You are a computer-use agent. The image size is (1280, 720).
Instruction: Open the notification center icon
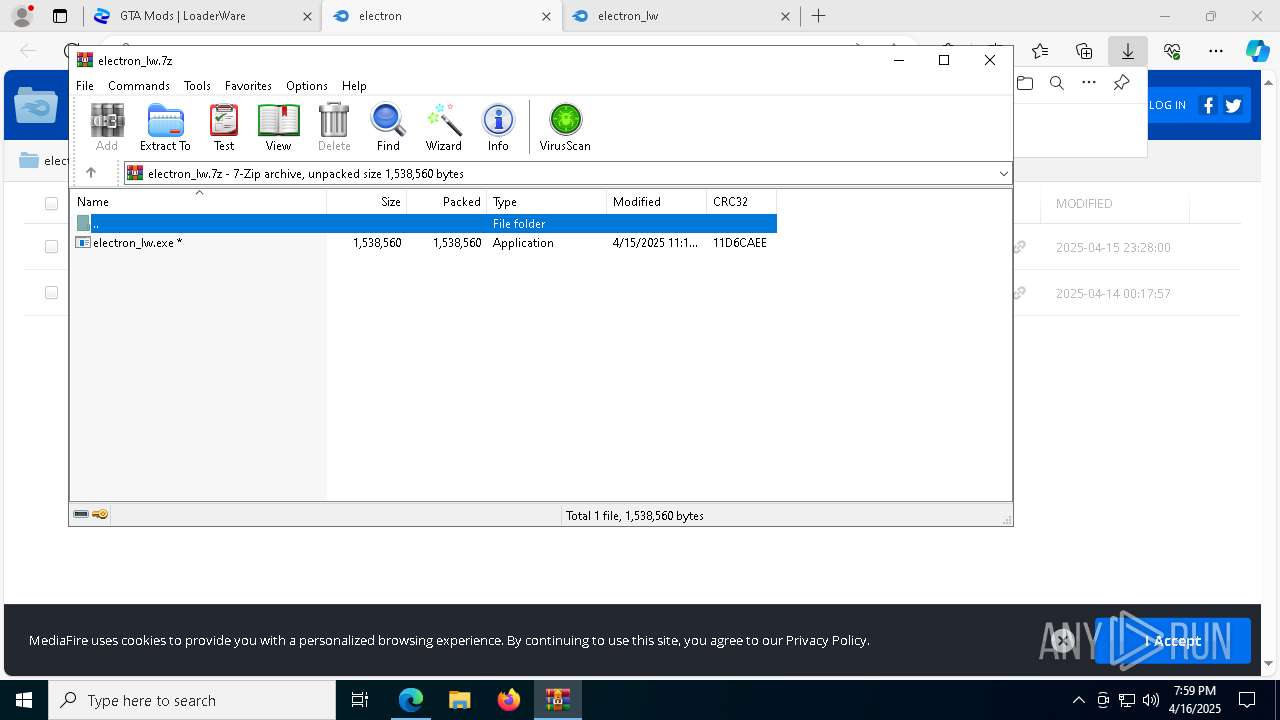(x=1247, y=700)
